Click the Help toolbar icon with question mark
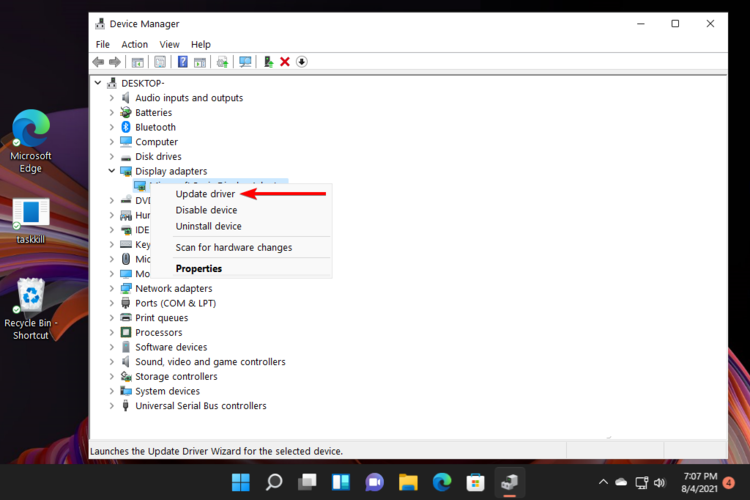 (183, 62)
